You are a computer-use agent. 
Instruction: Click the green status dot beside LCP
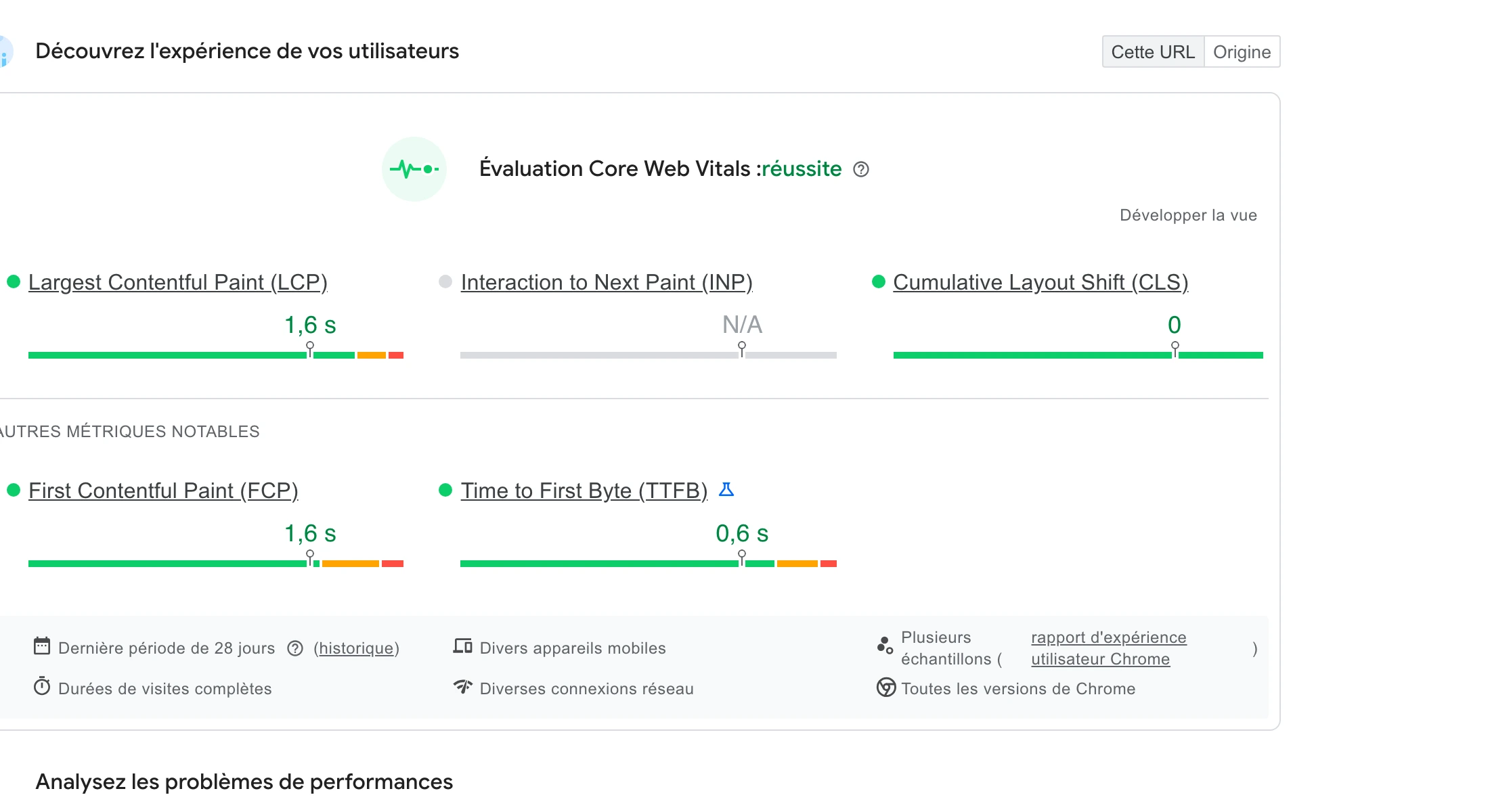point(14,281)
